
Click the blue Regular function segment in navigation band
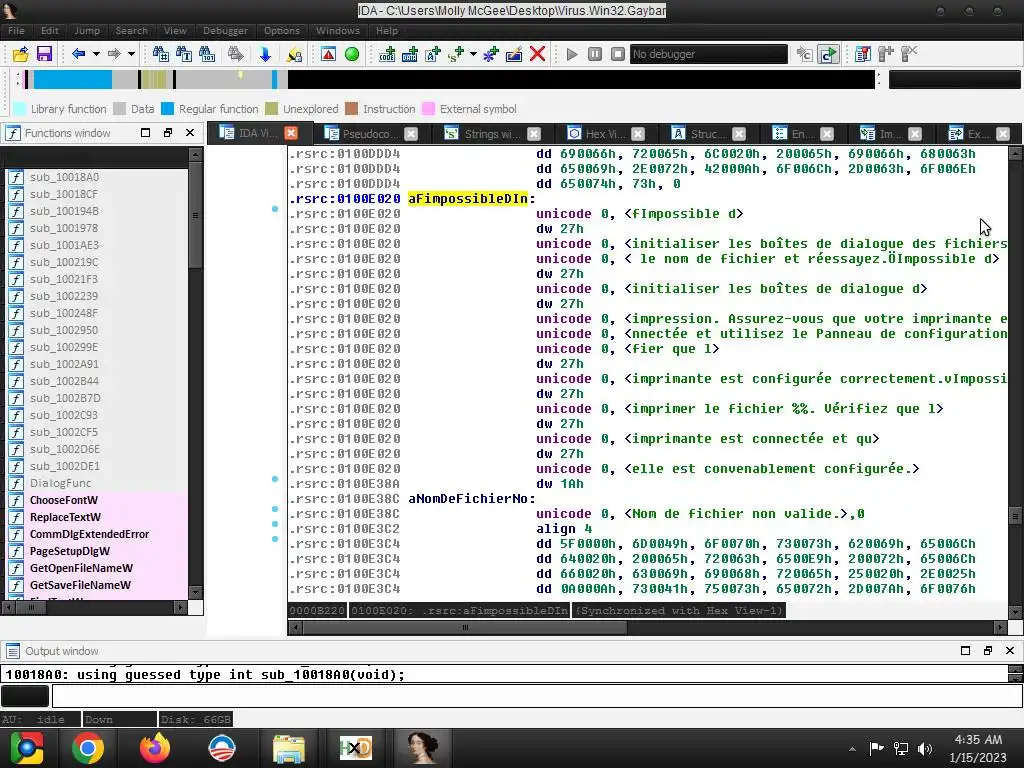(x=72, y=79)
